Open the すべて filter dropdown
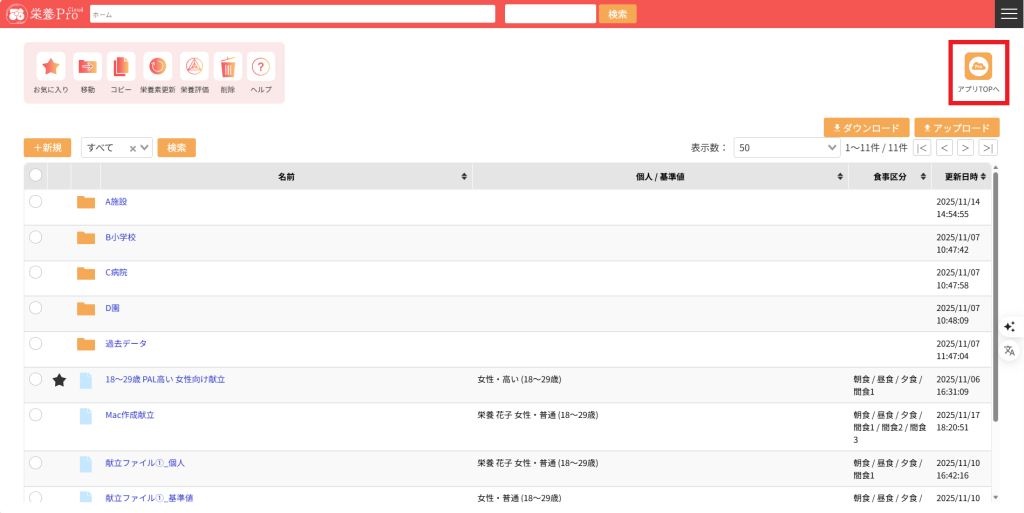Screen dimensions: 1024x513 [116, 148]
